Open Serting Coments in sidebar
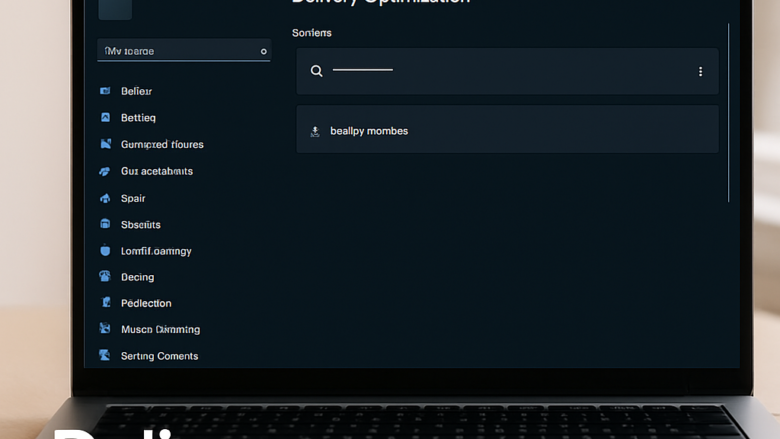Image resolution: width=780 pixels, height=439 pixels. click(159, 356)
